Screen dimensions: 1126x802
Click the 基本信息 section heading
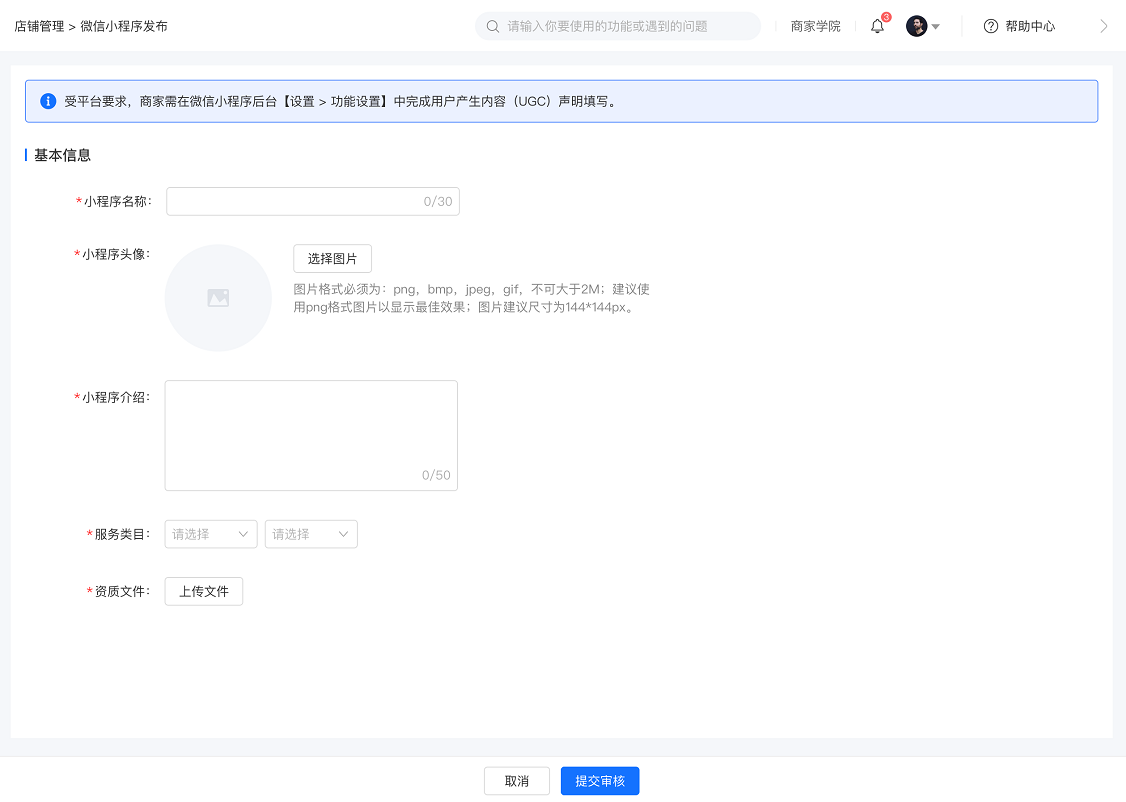pos(62,155)
